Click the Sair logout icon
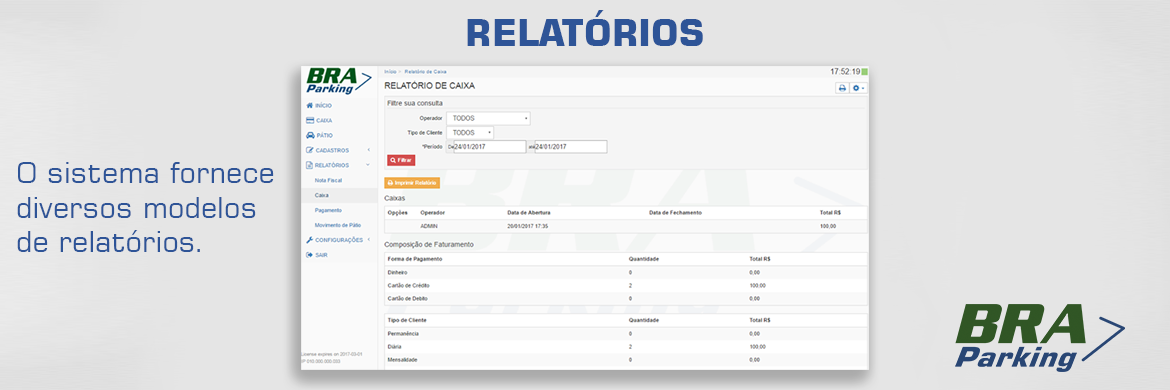The image size is (1170, 390). tap(310, 255)
